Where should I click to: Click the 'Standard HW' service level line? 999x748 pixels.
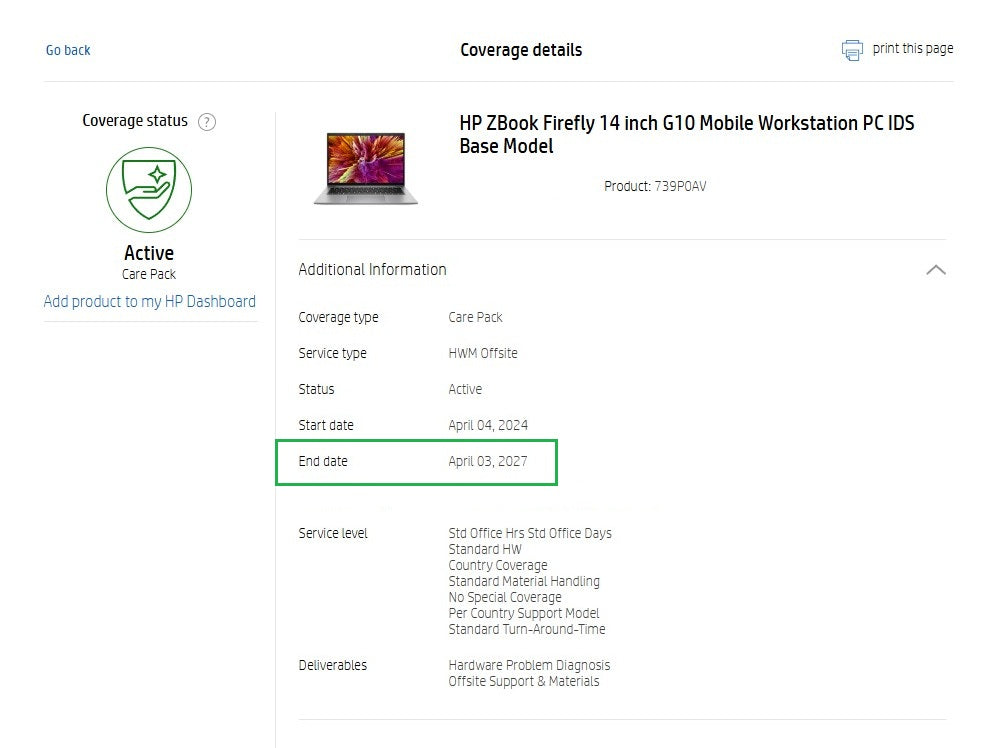485,549
